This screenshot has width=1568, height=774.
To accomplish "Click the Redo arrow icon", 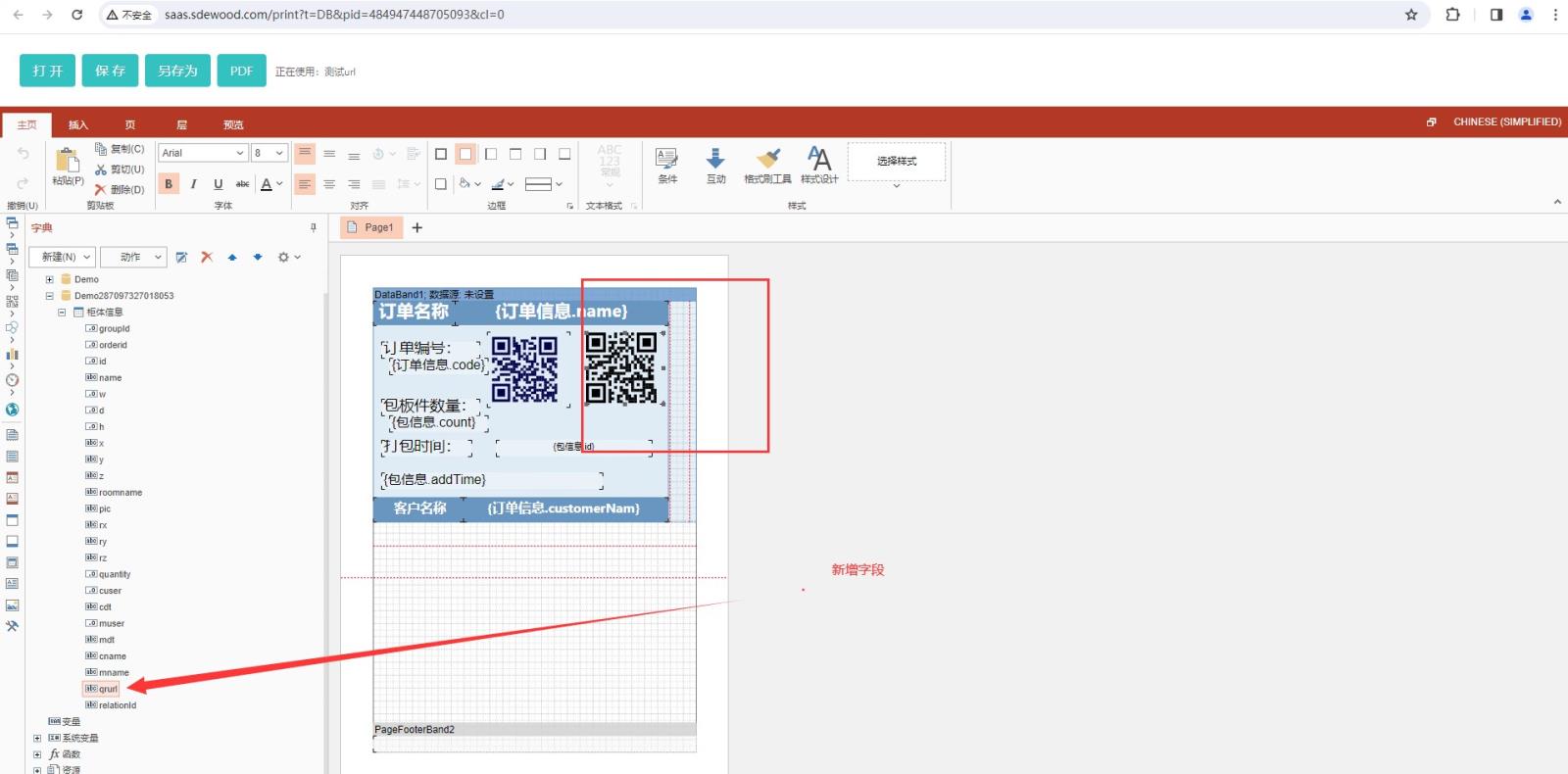I will 23,183.
